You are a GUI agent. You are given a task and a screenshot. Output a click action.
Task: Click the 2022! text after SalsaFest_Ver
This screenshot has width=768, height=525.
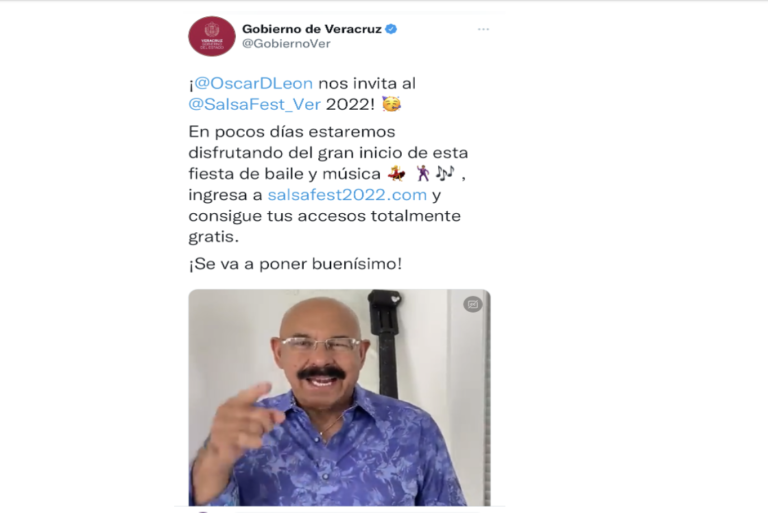pos(350,104)
